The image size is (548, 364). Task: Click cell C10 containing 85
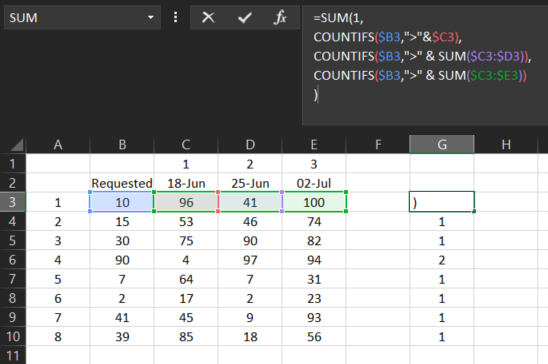tap(186, 336)
